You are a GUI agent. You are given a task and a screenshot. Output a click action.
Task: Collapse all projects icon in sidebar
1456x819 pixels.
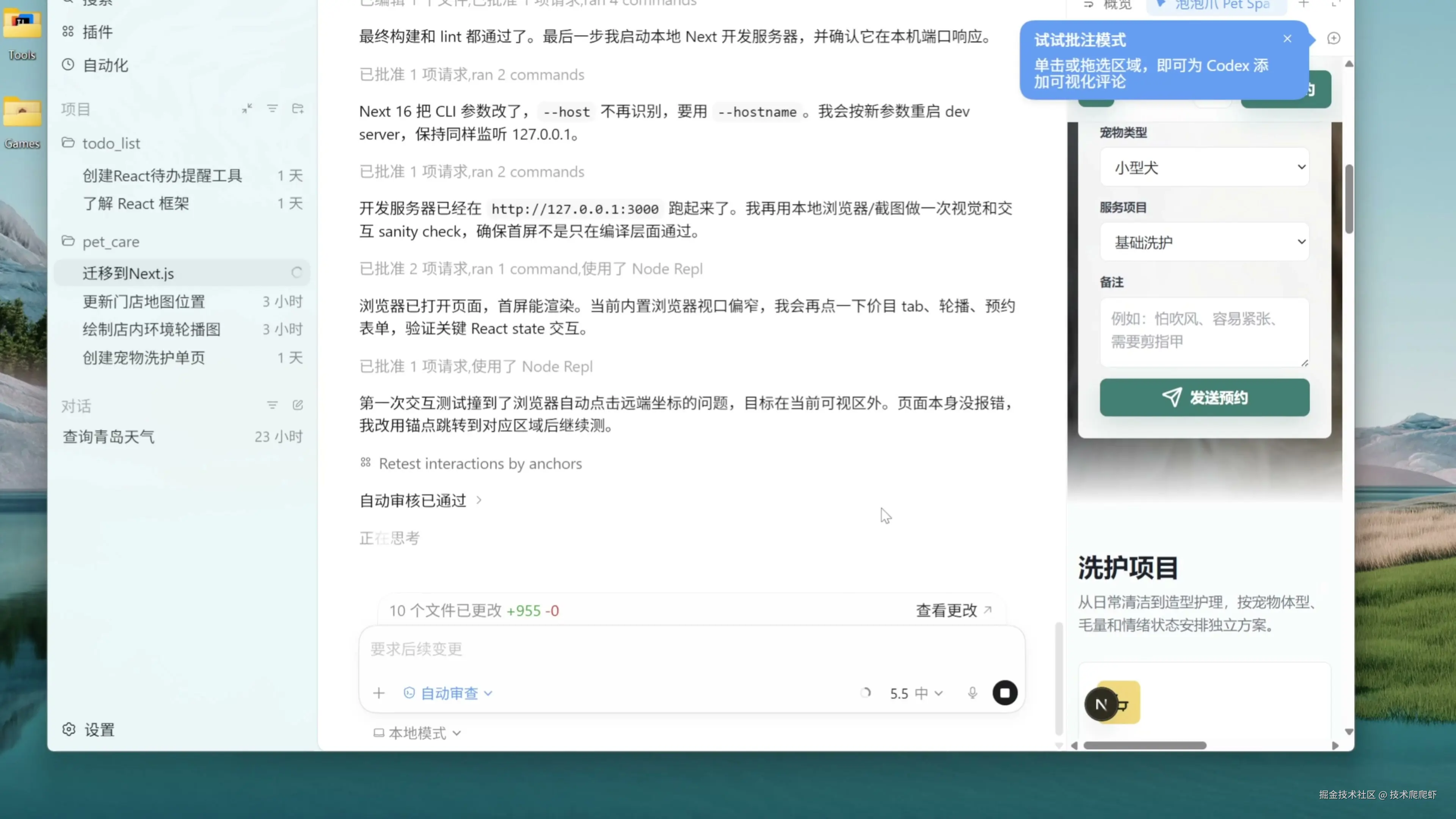pos(247,108)
